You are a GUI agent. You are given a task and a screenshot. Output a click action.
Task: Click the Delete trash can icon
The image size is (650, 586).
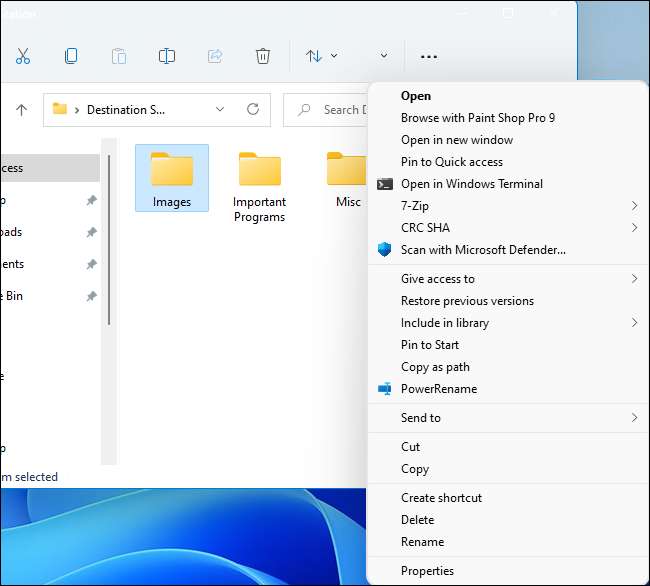pos(262,56)
